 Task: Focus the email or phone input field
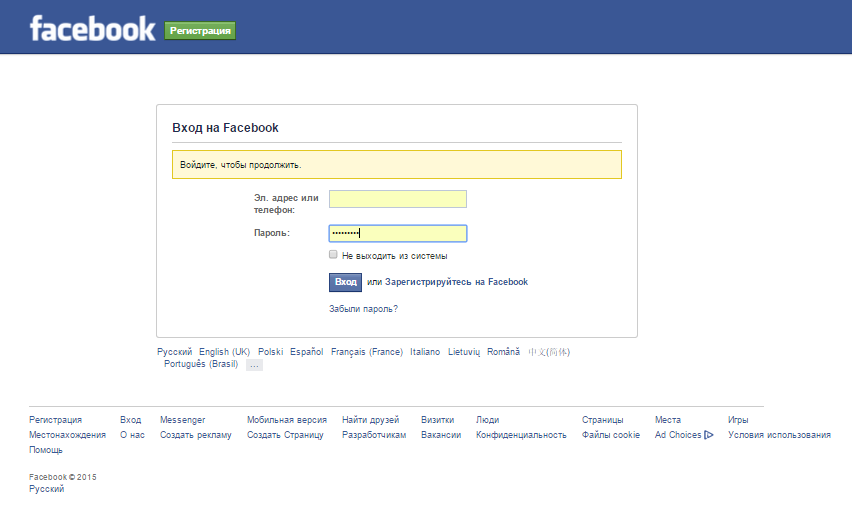tap(398, 199)
